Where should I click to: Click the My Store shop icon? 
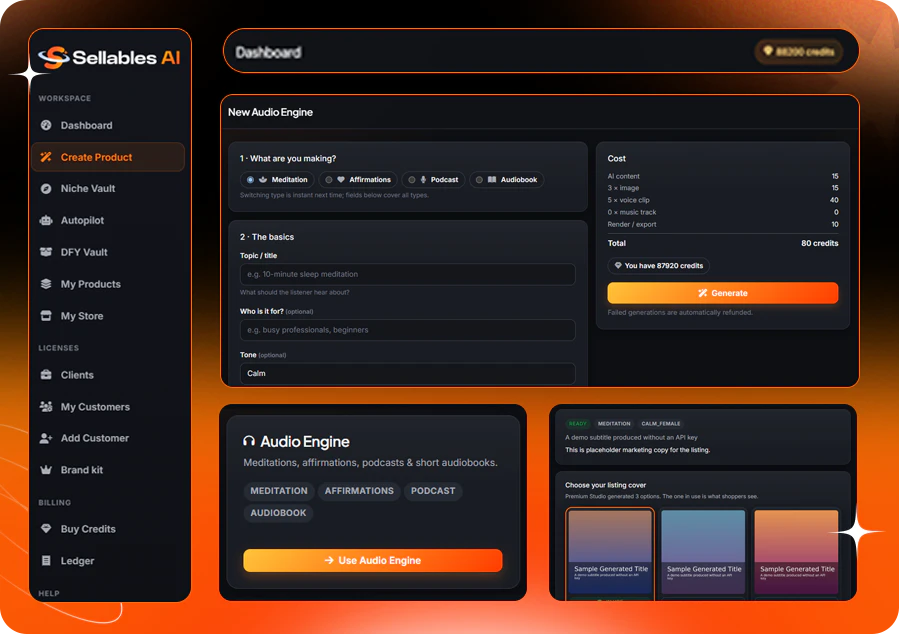46,316
